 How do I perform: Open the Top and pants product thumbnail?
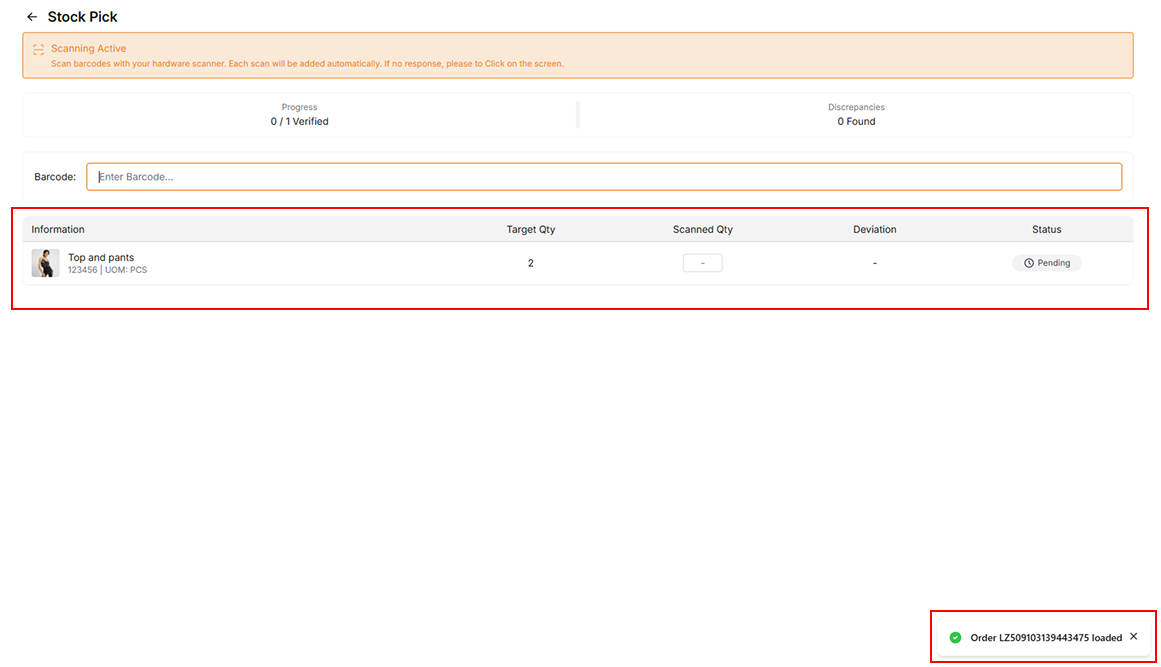45,263
